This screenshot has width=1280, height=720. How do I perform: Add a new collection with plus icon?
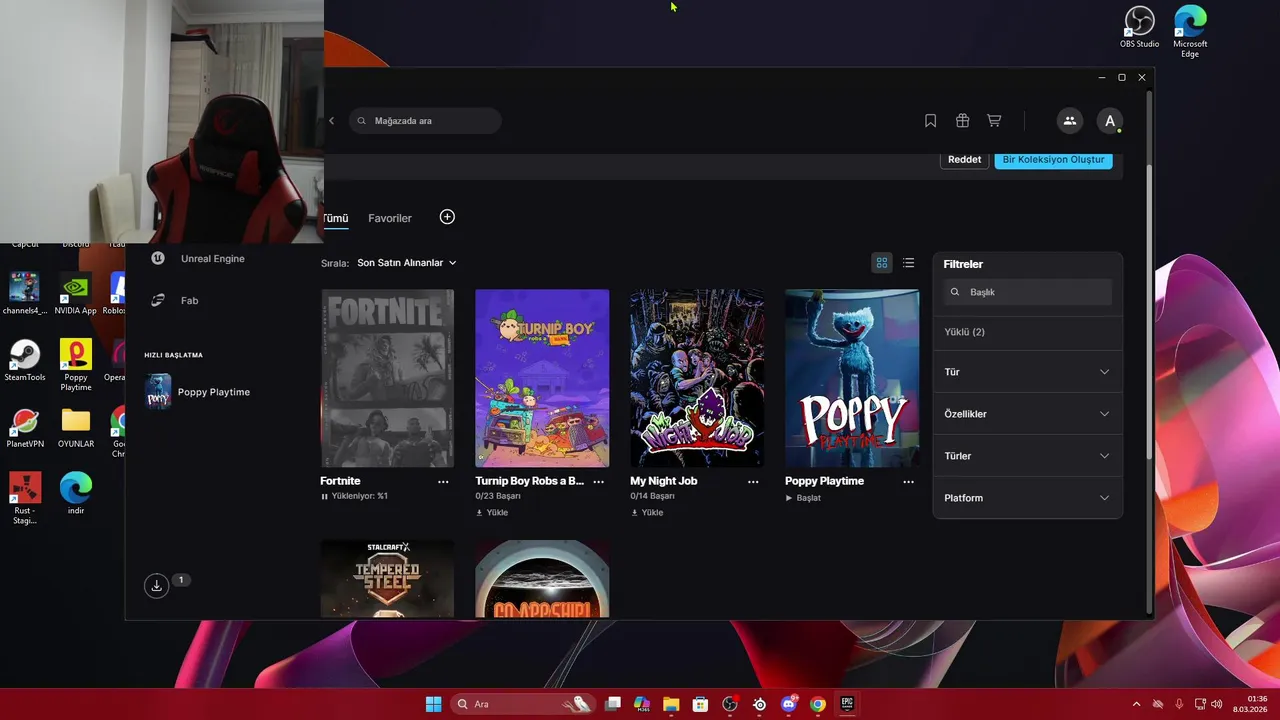447,217
